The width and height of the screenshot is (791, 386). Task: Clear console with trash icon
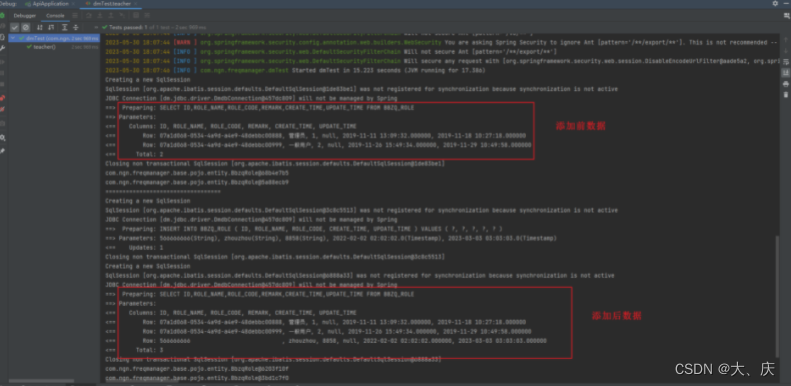click(x=785, y=94)
